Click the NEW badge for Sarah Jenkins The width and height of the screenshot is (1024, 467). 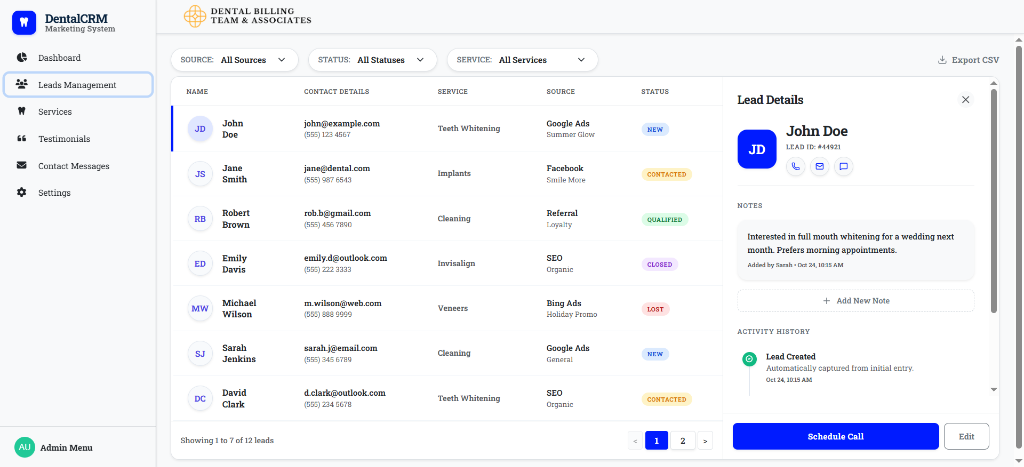click(x=655, y=354)
